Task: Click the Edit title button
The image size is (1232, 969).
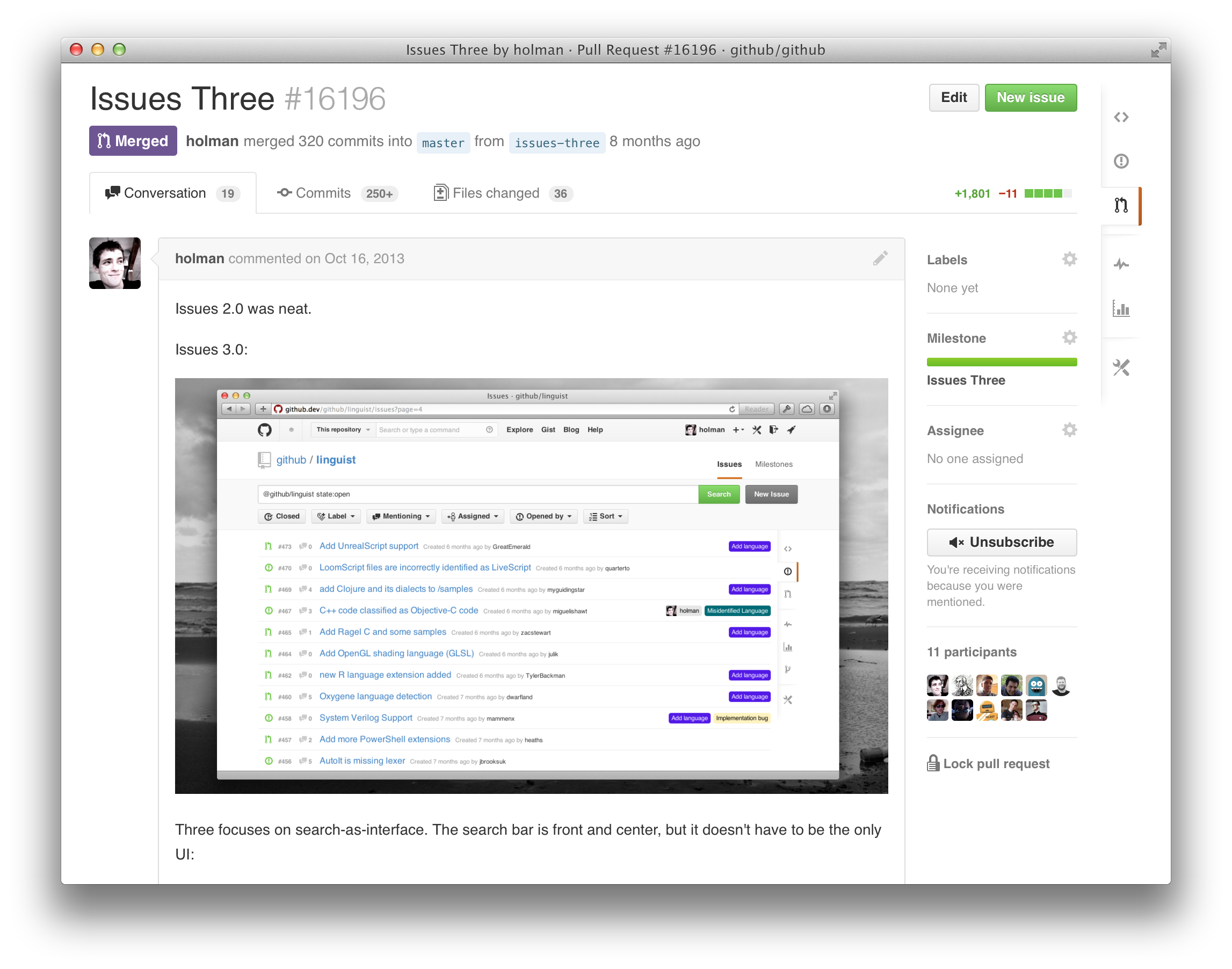Action: pyautogui.click(x=953, y=98)
